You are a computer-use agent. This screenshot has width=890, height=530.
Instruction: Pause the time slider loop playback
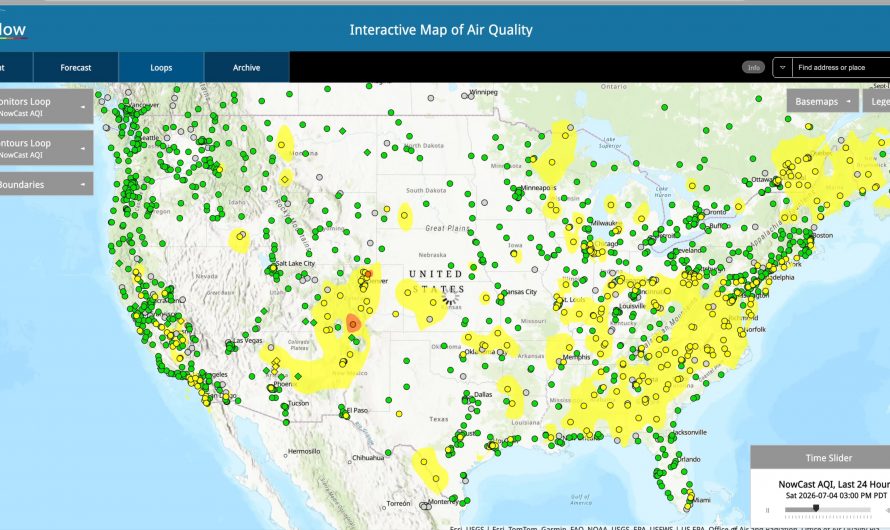coord(767,510)
